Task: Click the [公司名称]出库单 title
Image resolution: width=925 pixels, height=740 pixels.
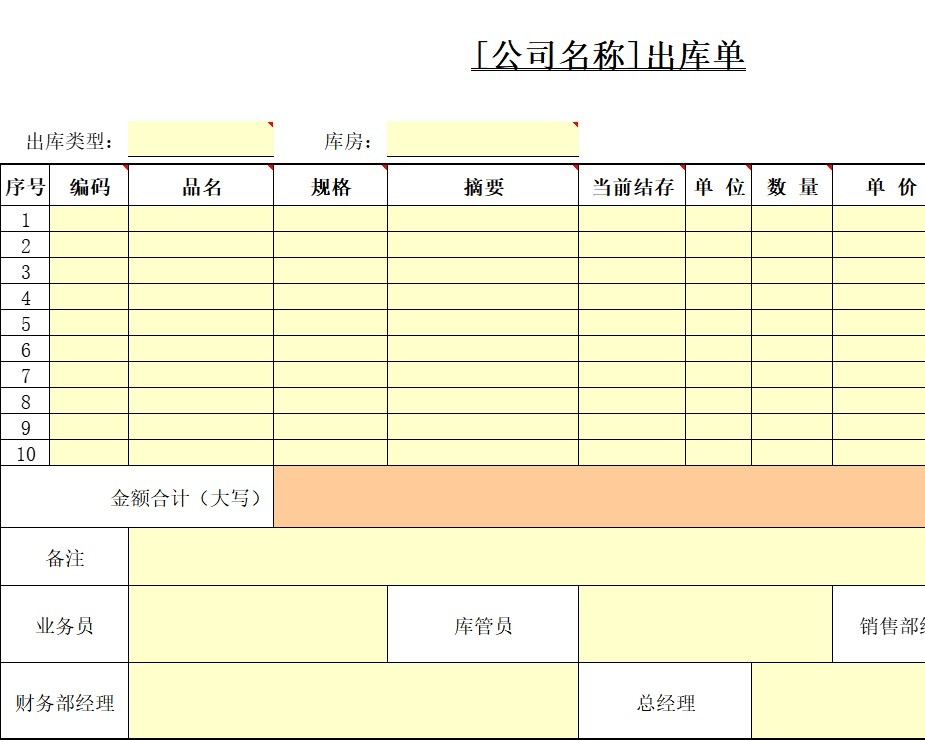Action: point(608,57)
